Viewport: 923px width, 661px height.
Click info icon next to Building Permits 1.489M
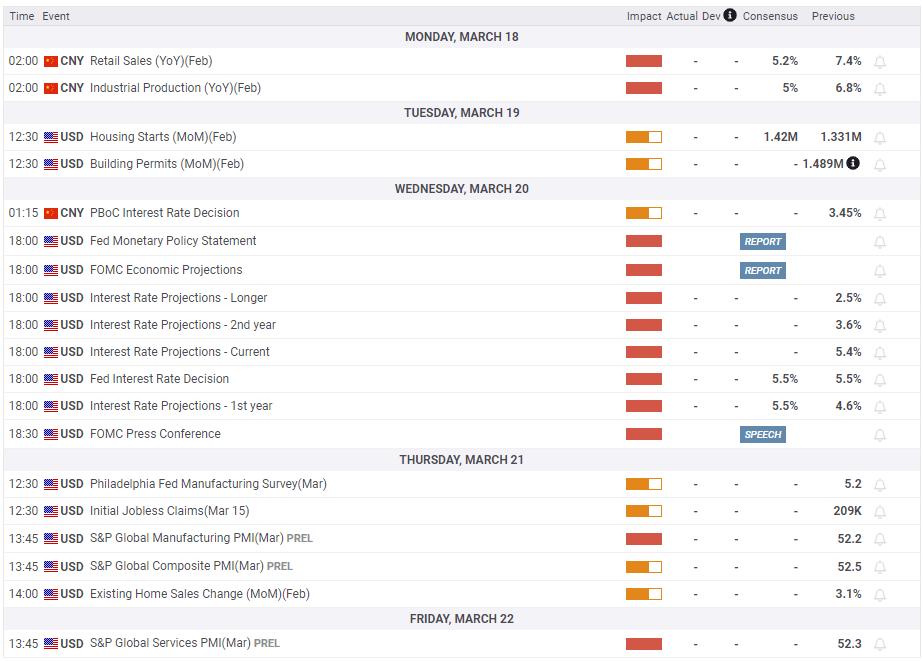click(x=852, y=163)
